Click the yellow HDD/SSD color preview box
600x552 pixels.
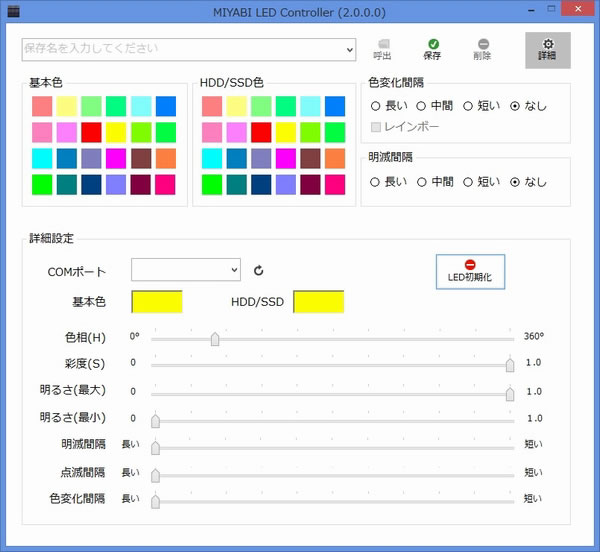click(318, 301)
